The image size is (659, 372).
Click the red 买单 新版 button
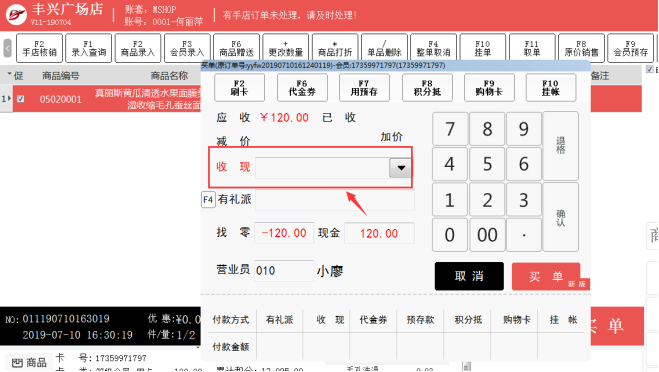pyautogui.click(x=546, y=276)
